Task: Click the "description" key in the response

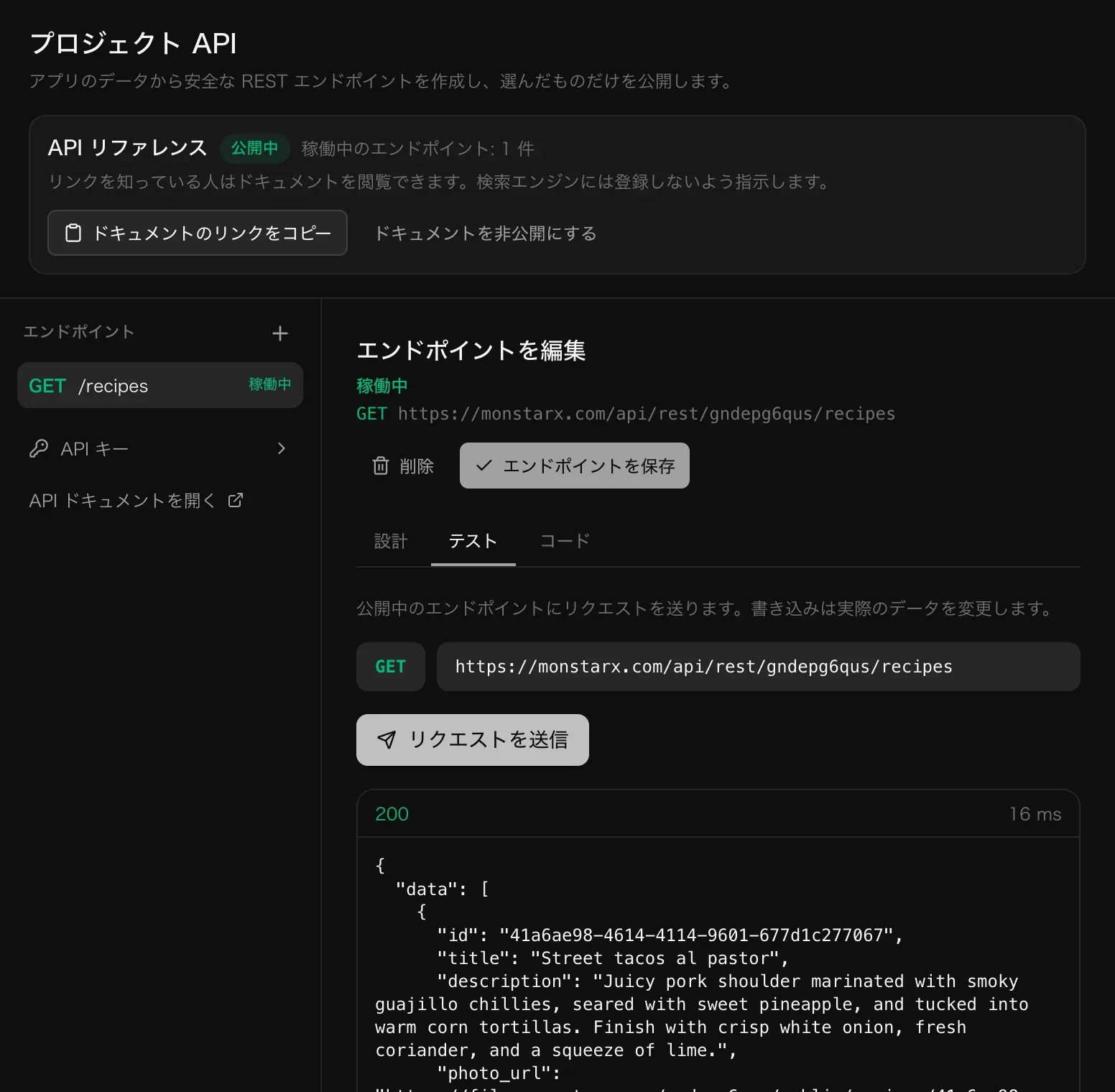Action: 504,981
